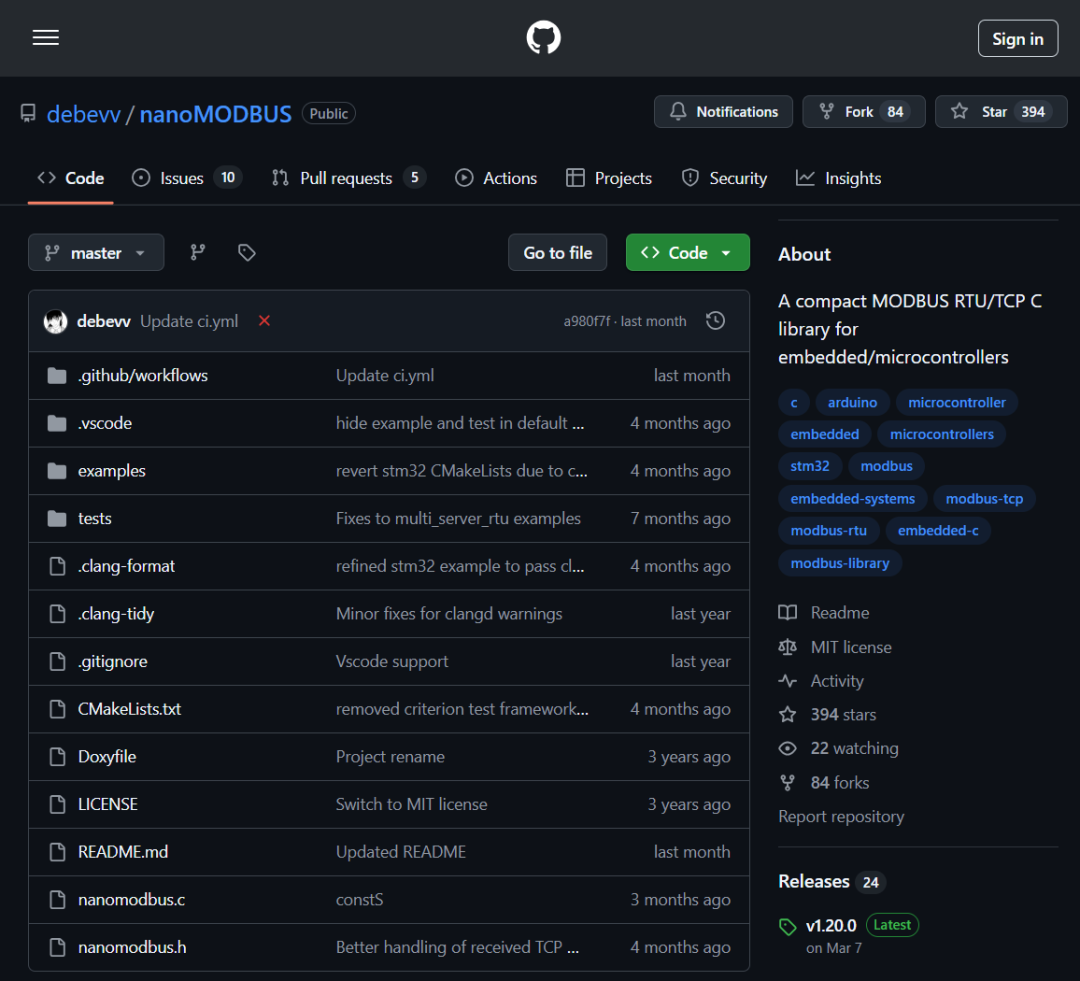
Task: Open the nanomodbus.c file
Action: [131, 900]
